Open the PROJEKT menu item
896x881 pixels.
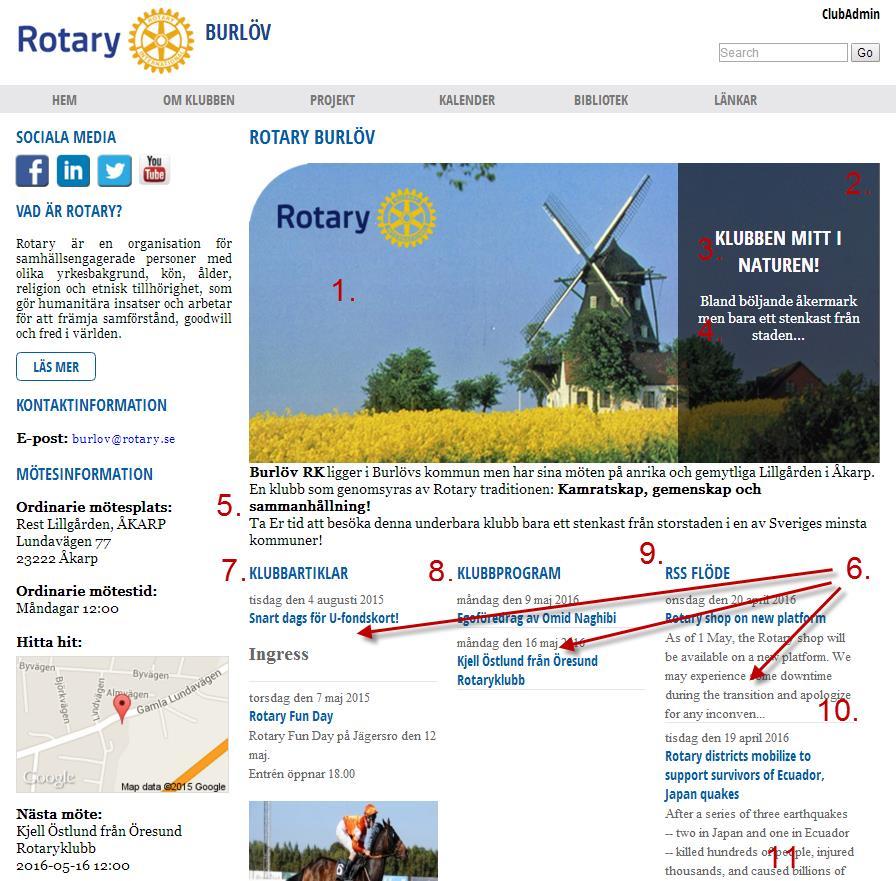[333, 100]
